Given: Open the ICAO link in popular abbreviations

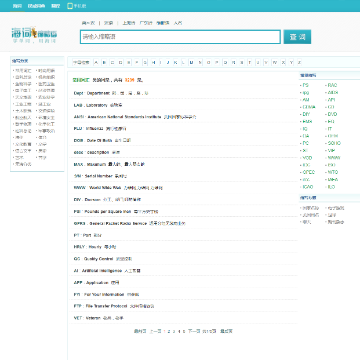Looking at the screenshot, I should (308, 187).
